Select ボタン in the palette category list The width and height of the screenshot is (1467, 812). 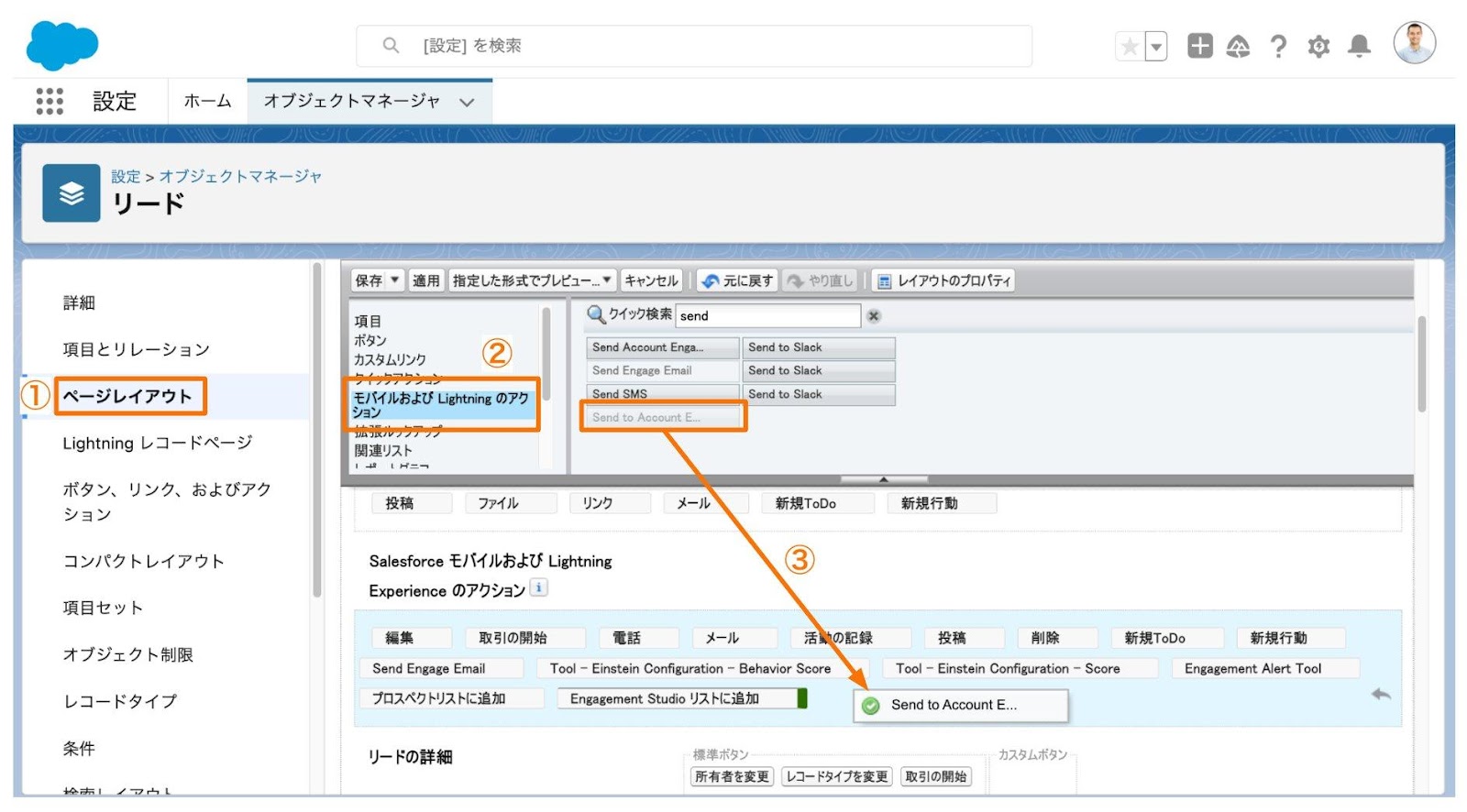coord(370,340)
